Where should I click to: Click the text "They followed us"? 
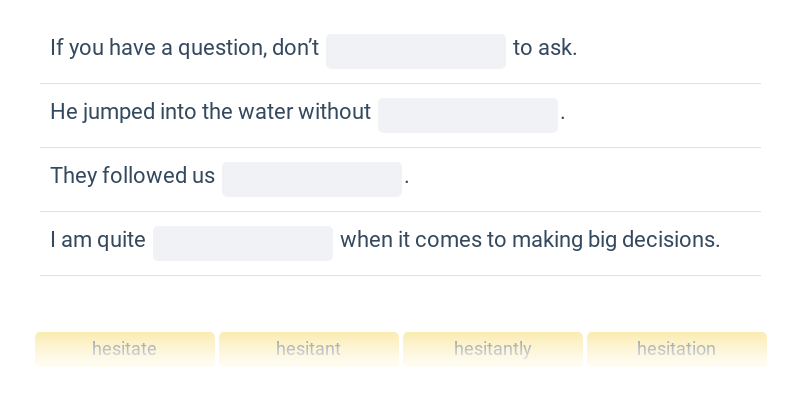click(132, 176)
